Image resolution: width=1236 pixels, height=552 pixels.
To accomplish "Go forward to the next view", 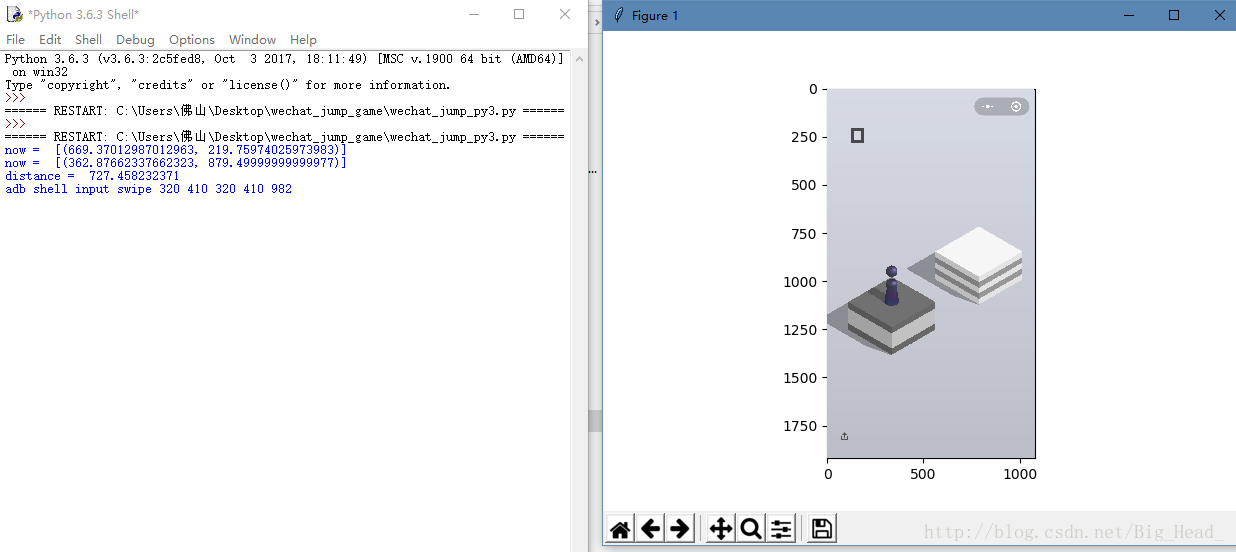I will pyautogui.click(x=680, y=529).
